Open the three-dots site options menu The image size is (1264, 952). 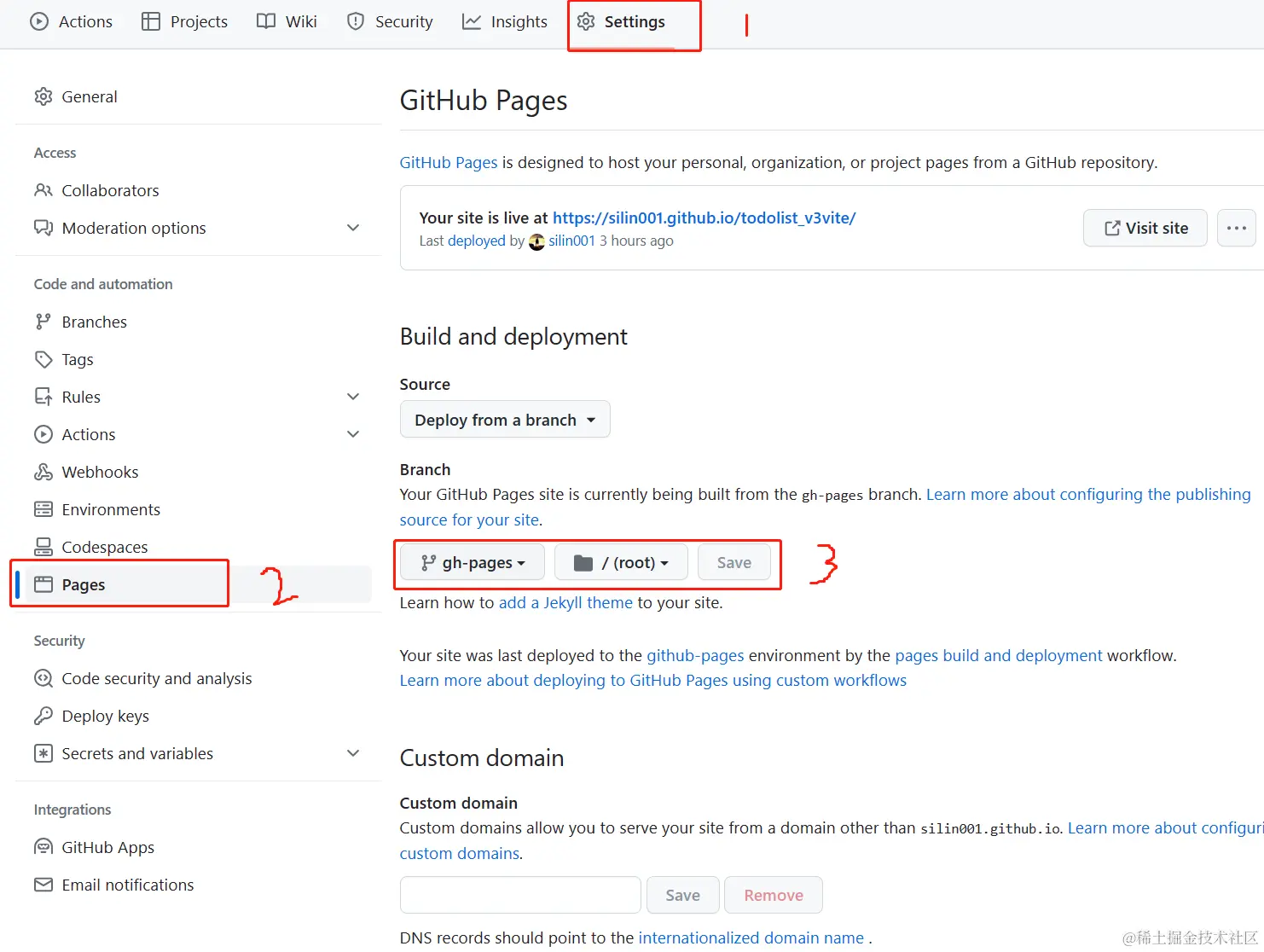1236,228
